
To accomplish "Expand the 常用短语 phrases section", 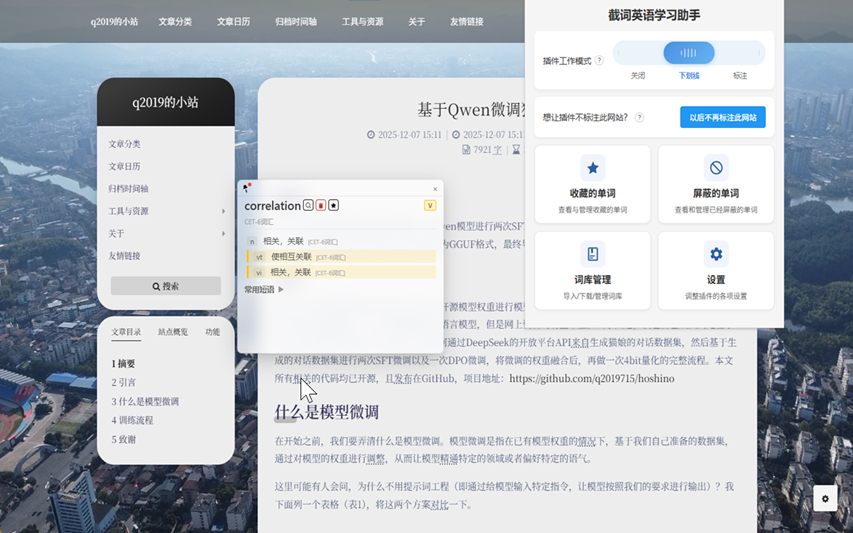I will click(x=264, y=289).
